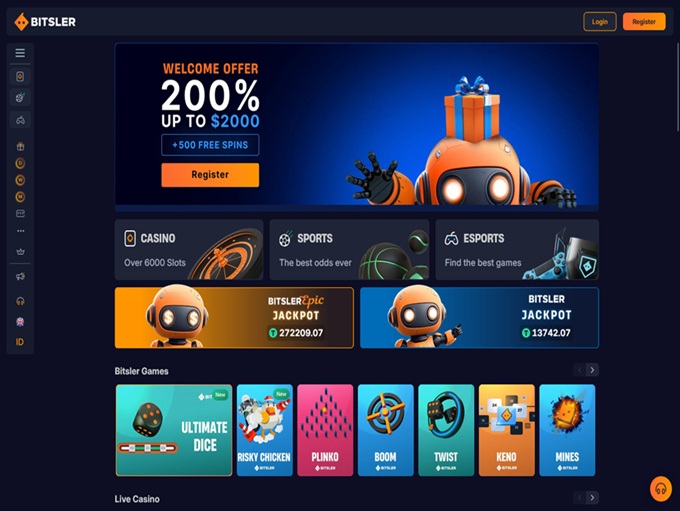Open the casino icon in sidebar

point(20,76)
